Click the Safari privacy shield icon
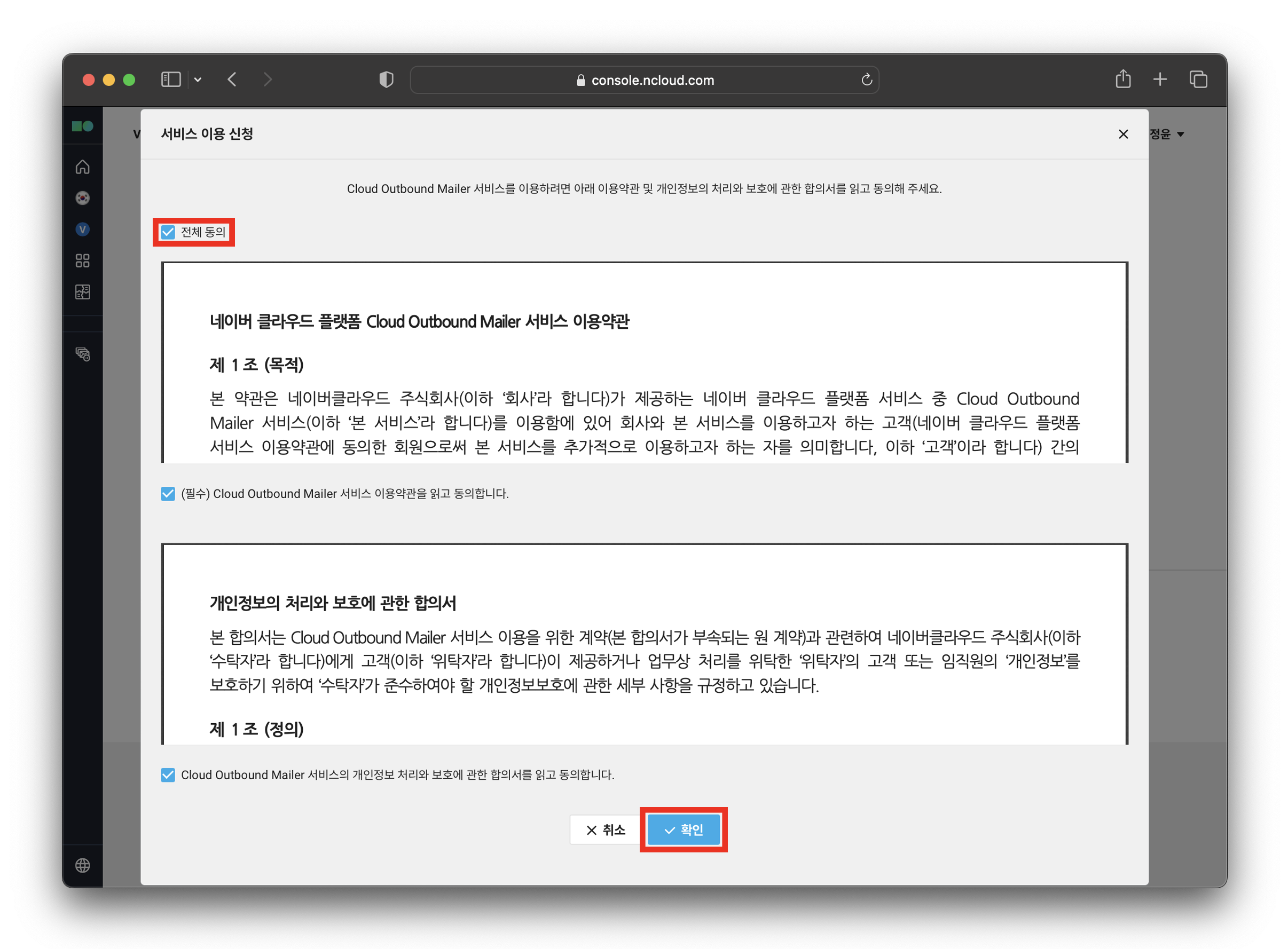The height and width of the screenshot is (949, 1288). [386, 80]
